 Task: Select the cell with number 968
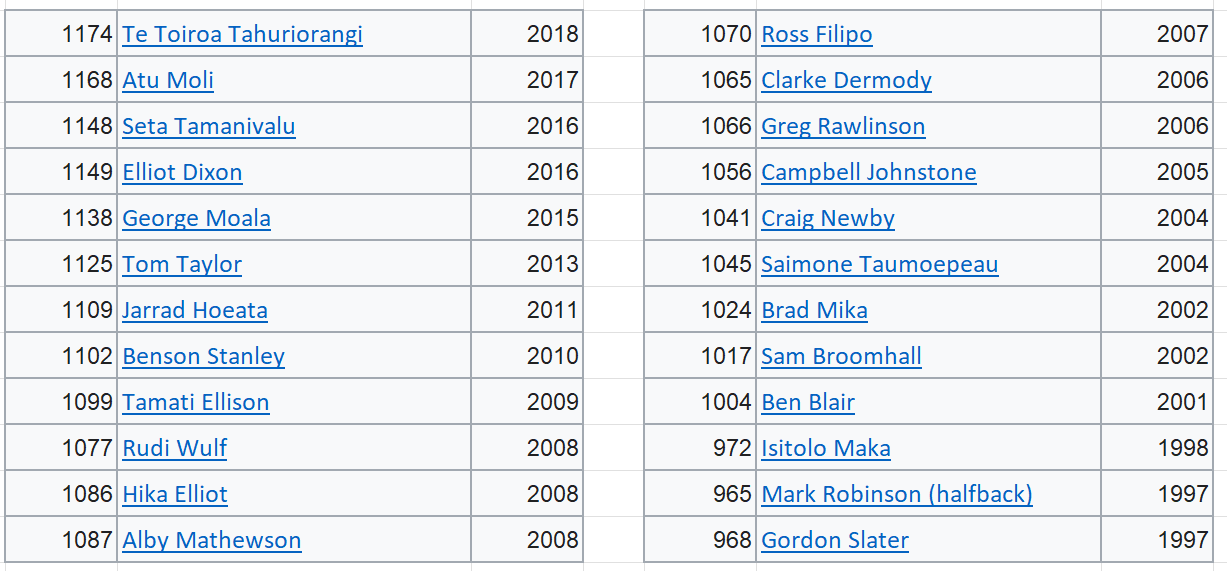[x=700, y=540]
